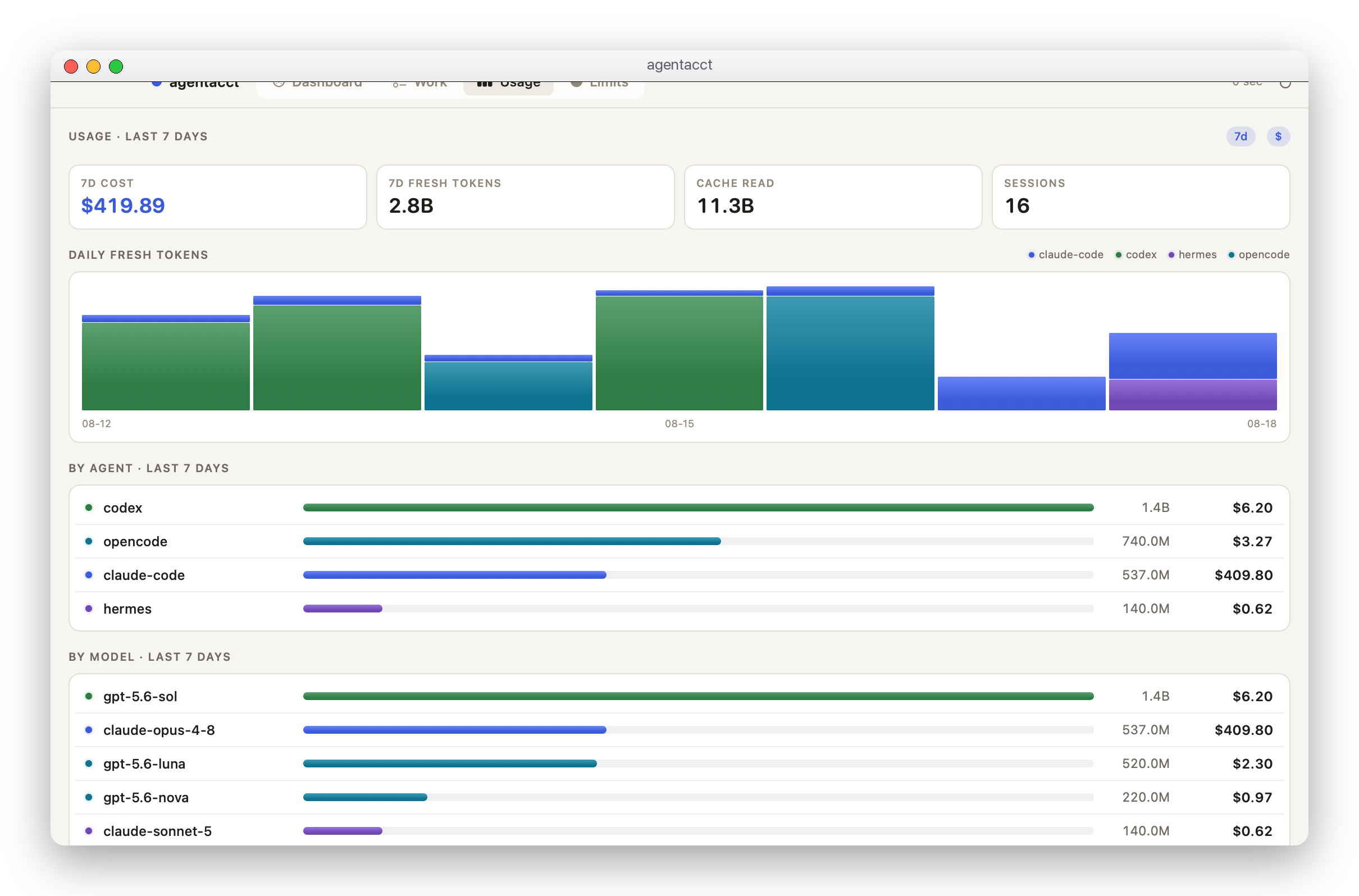Open the Limits tab
Viewport: 1359px width, 896px height.
coord(600,86)
